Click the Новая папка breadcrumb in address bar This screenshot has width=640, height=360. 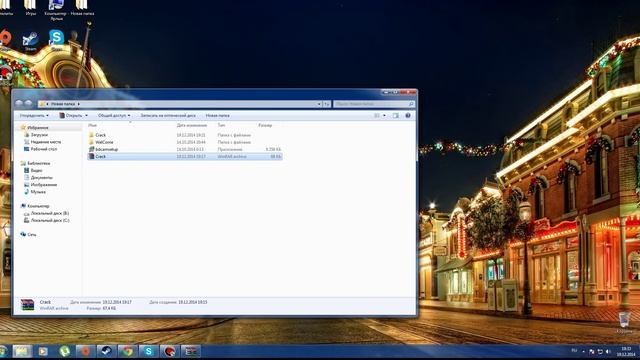click(x=63, y=104)
